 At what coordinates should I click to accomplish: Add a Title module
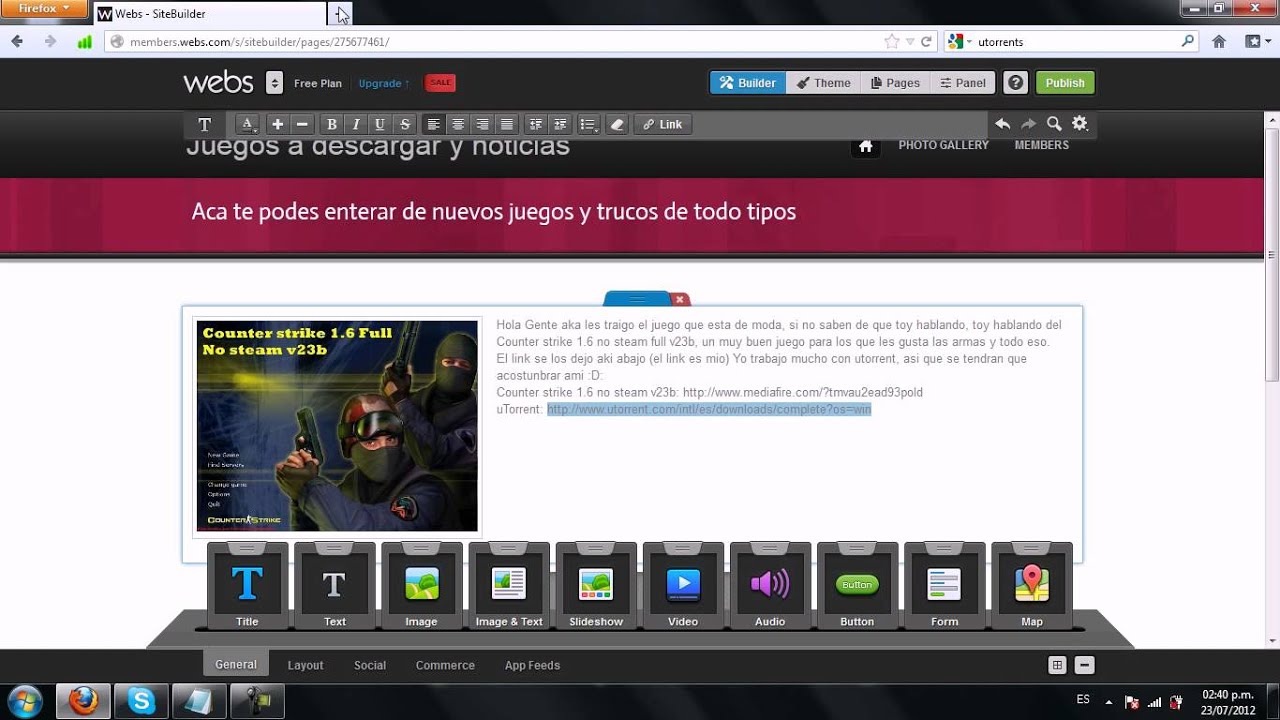click(247, 585)
